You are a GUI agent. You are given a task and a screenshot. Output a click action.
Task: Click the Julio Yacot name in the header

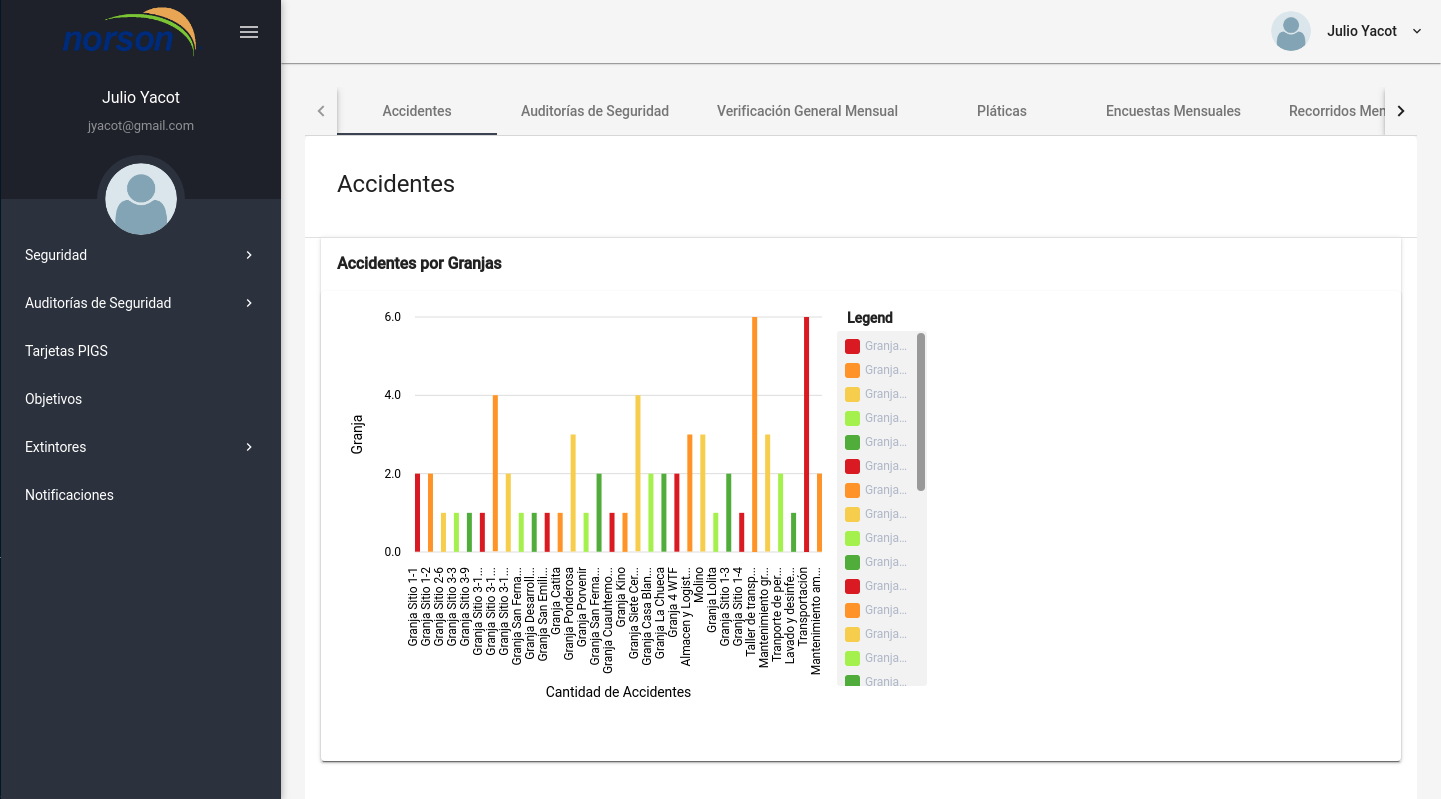1362,31
